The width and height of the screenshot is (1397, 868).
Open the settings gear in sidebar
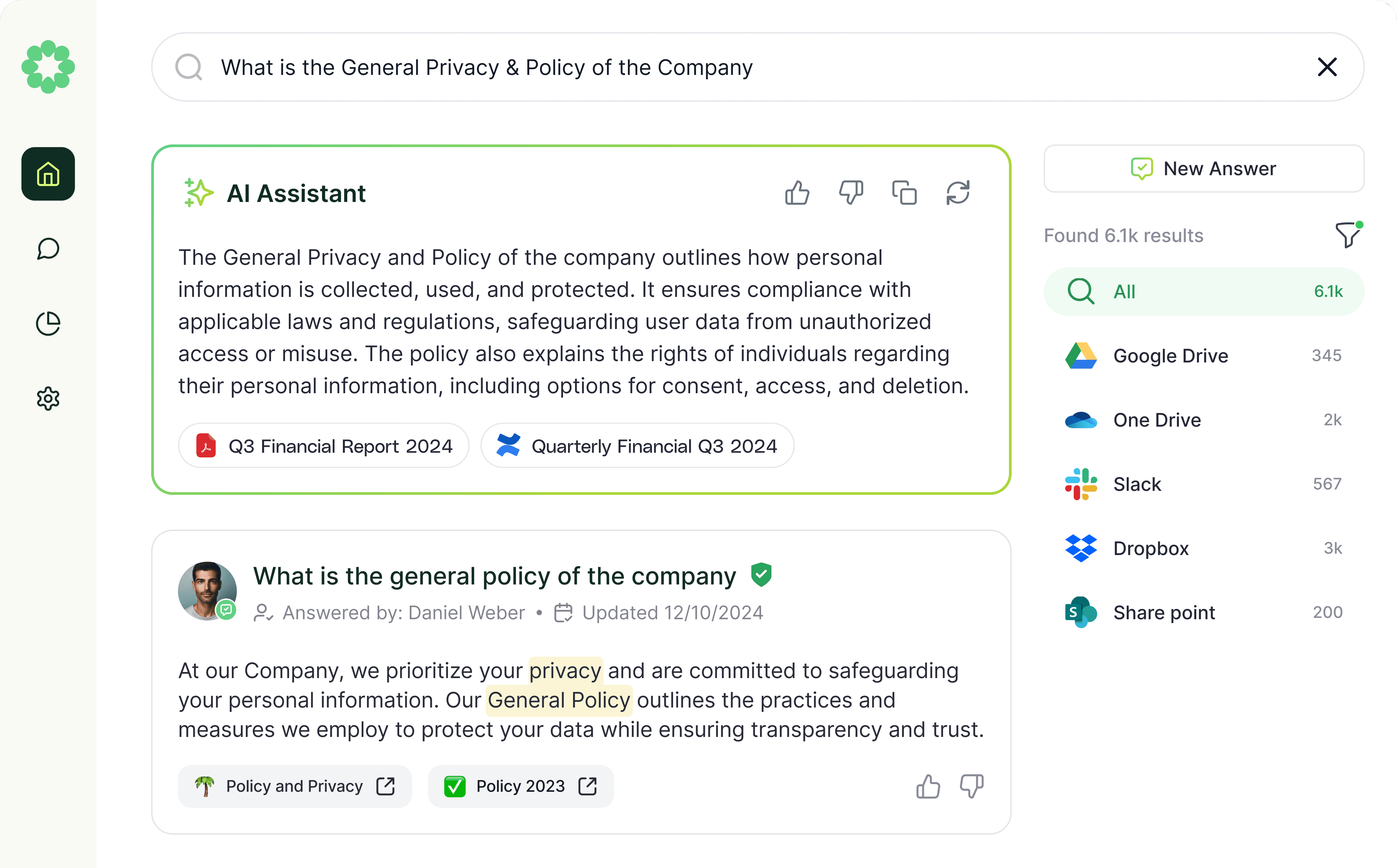coord(48,399)
